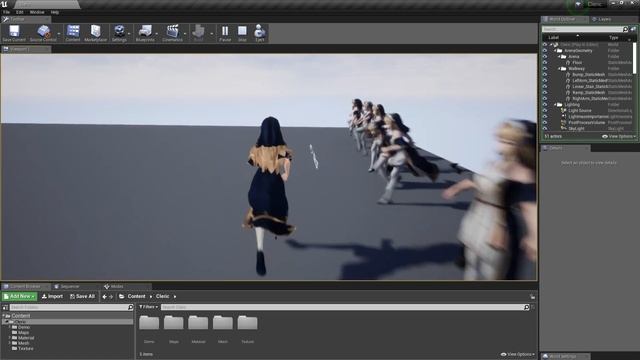The width and height of the screenshot is (640, 360).
Task: Toggle visibility of the Arena folder
Action: coord(544,57)
